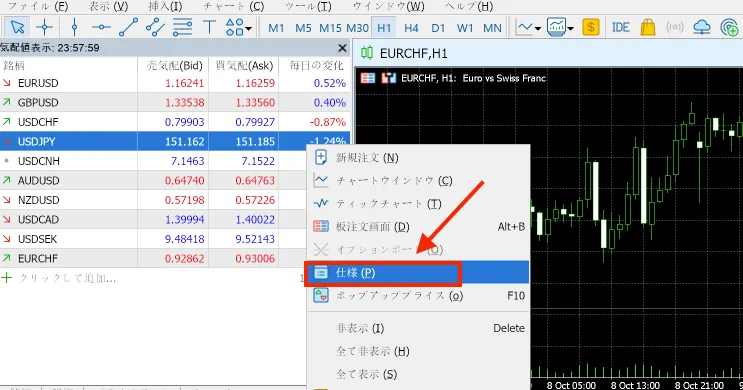Choose 非表示 (I) menu entry

(418, 328)
